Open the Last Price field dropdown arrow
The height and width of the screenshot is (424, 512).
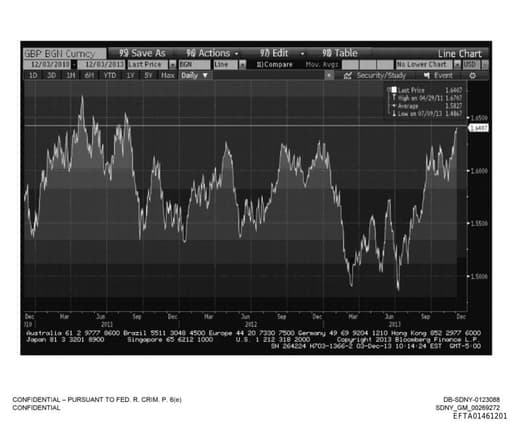(x=173, y=65)
